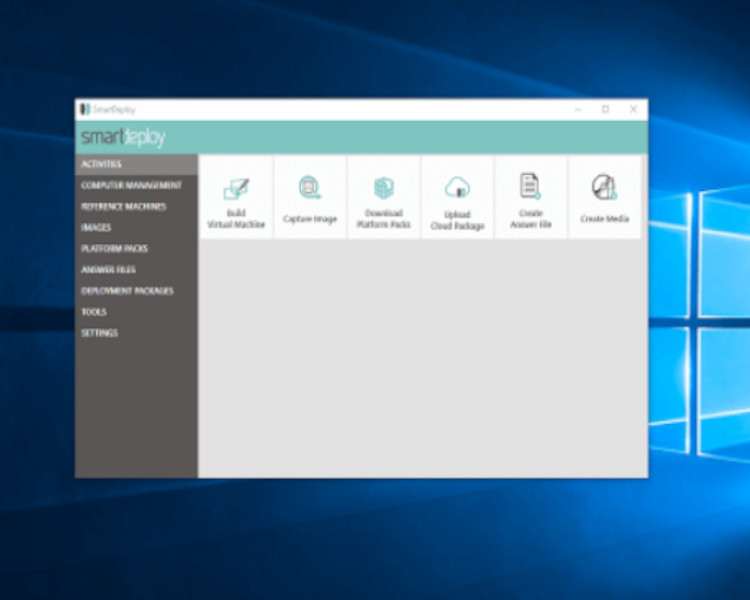Show the Answer Files section
This screenshot has height=600, width=750.
coord(108,269)
